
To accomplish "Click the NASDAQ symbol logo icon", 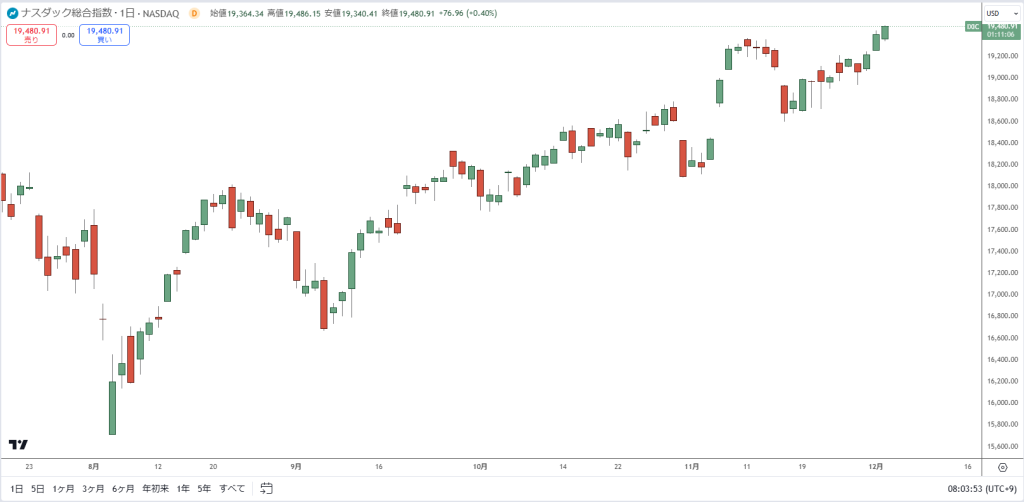I will pyautogui.click(x=12, y=12).
